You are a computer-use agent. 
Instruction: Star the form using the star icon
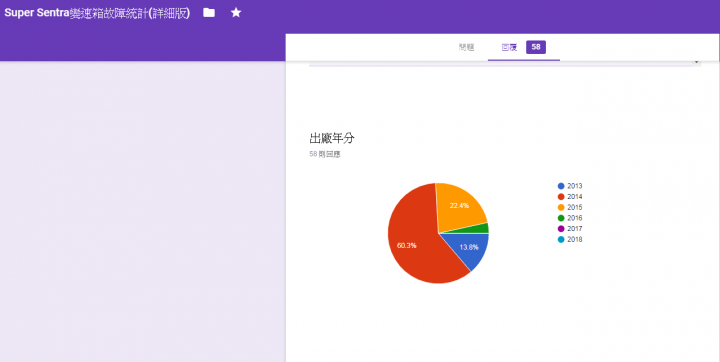[236, 13]
